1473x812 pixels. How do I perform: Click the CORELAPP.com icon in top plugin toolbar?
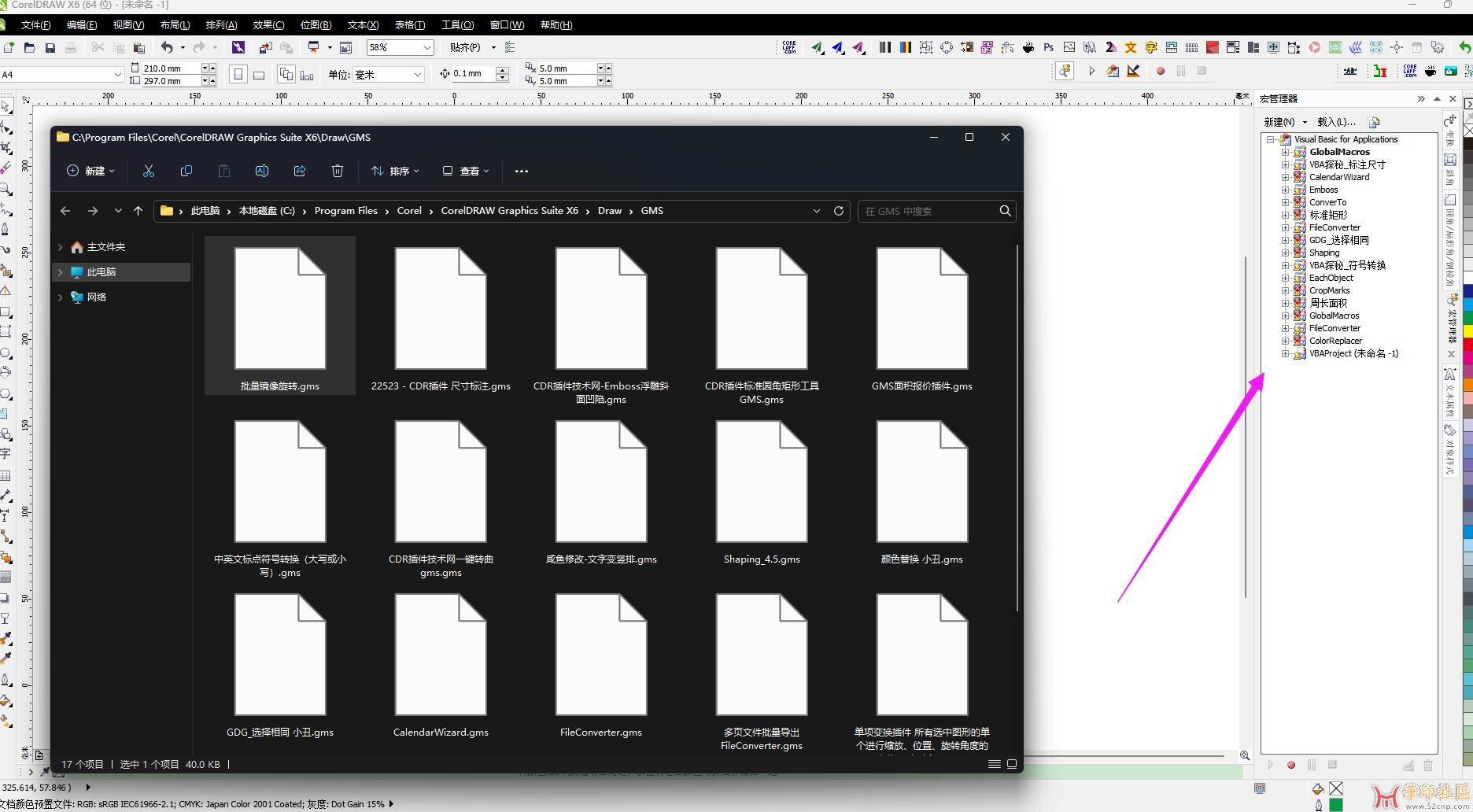pos(789,48)
